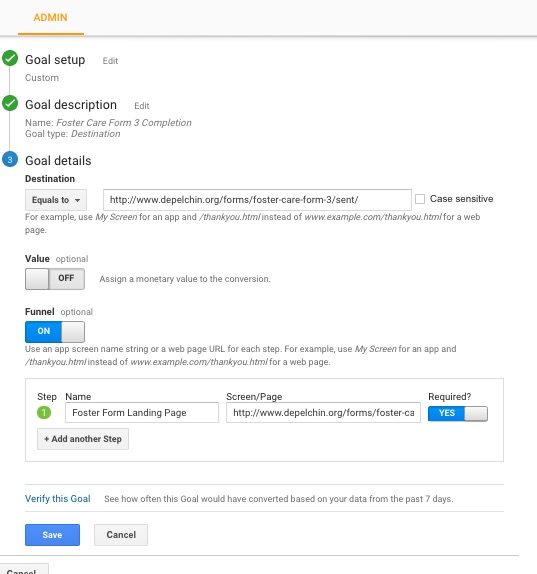This screenshot has width=537, height=574.
Task: Click the Goal description green checkmark icon
Action: point(10,103)
